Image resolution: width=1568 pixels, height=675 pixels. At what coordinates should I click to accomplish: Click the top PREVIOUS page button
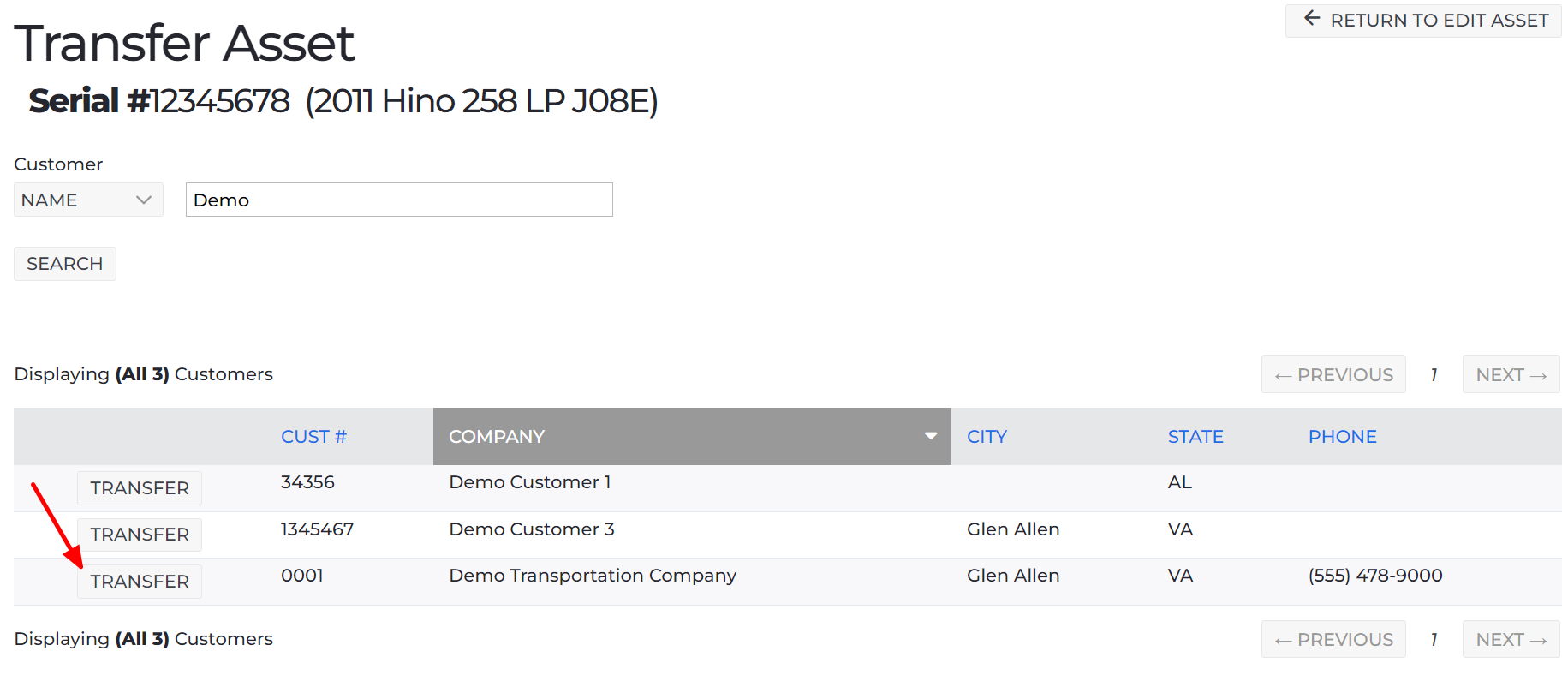1333,375
